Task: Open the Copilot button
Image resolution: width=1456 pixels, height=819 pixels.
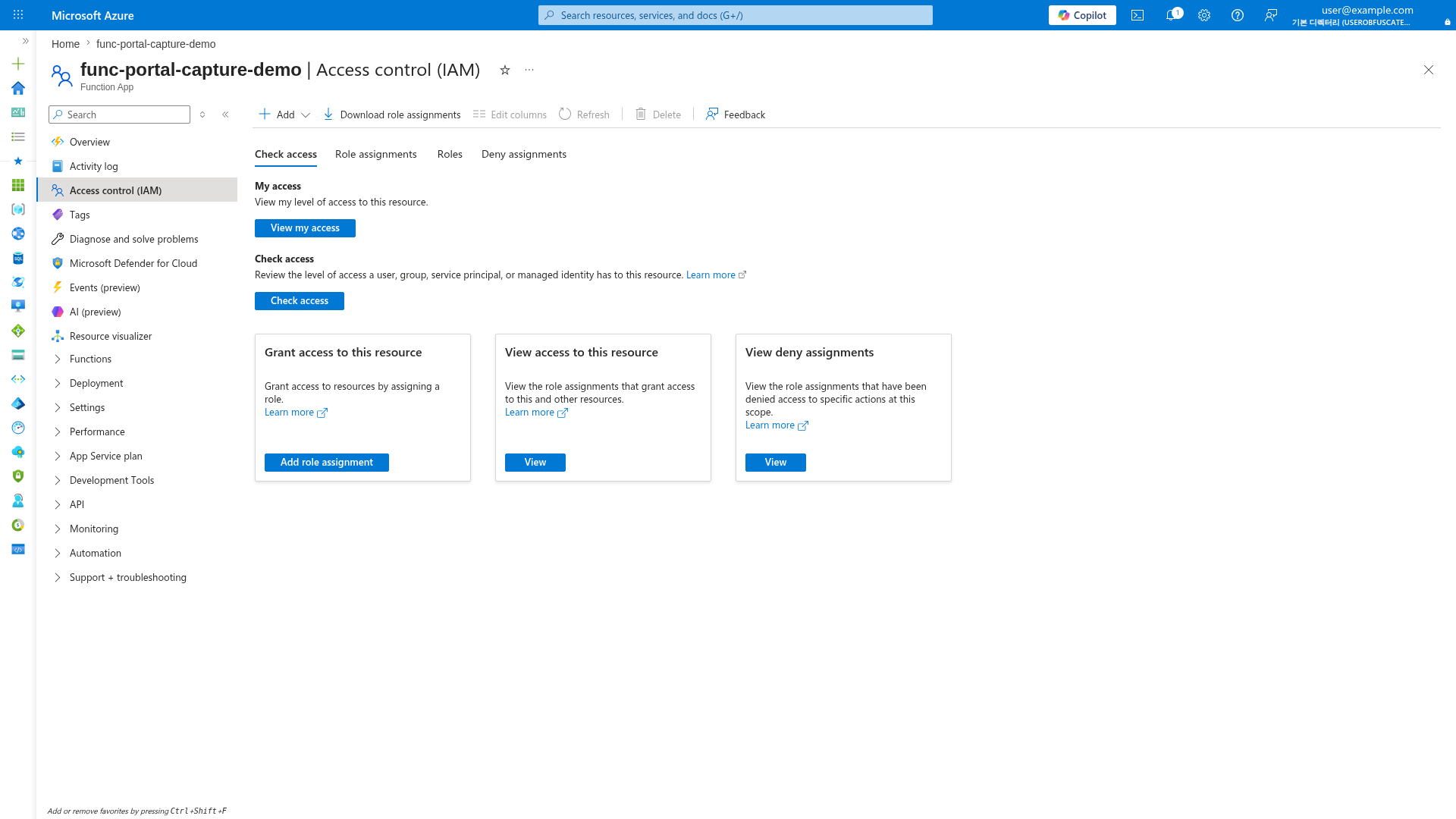Action: [1082, 15]
